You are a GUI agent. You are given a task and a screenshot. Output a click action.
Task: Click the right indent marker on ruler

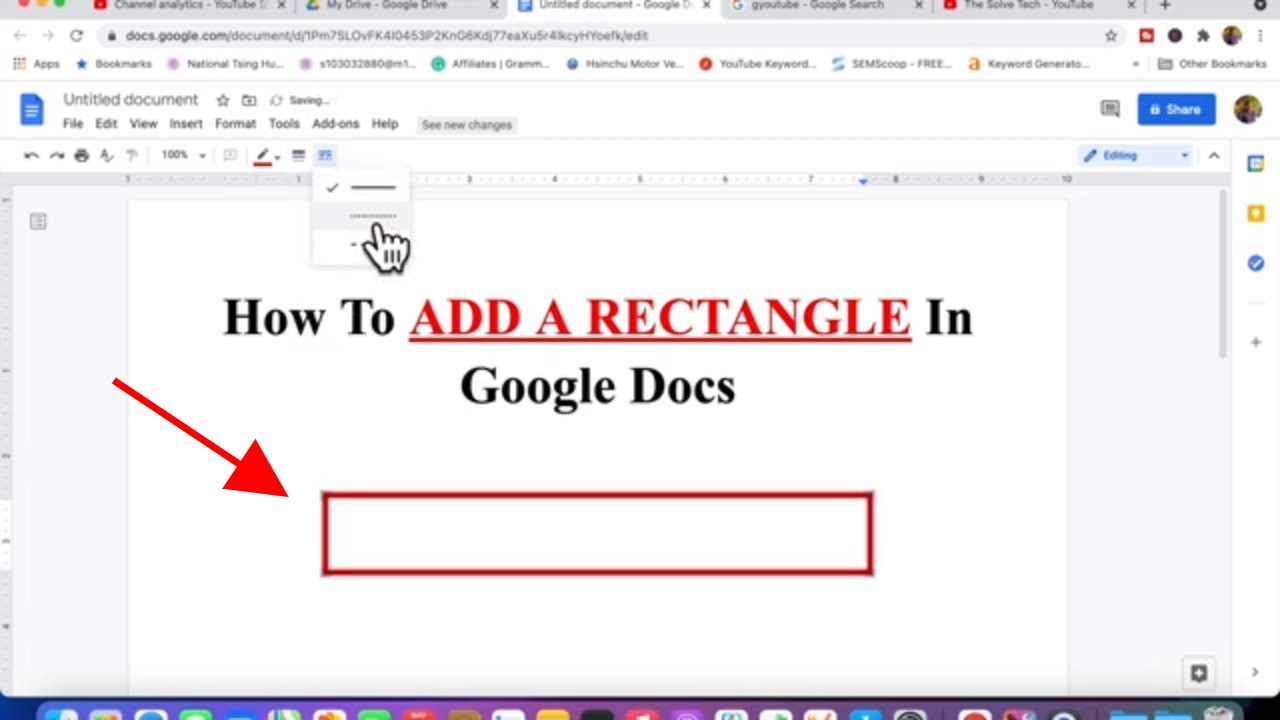point(863,180)
